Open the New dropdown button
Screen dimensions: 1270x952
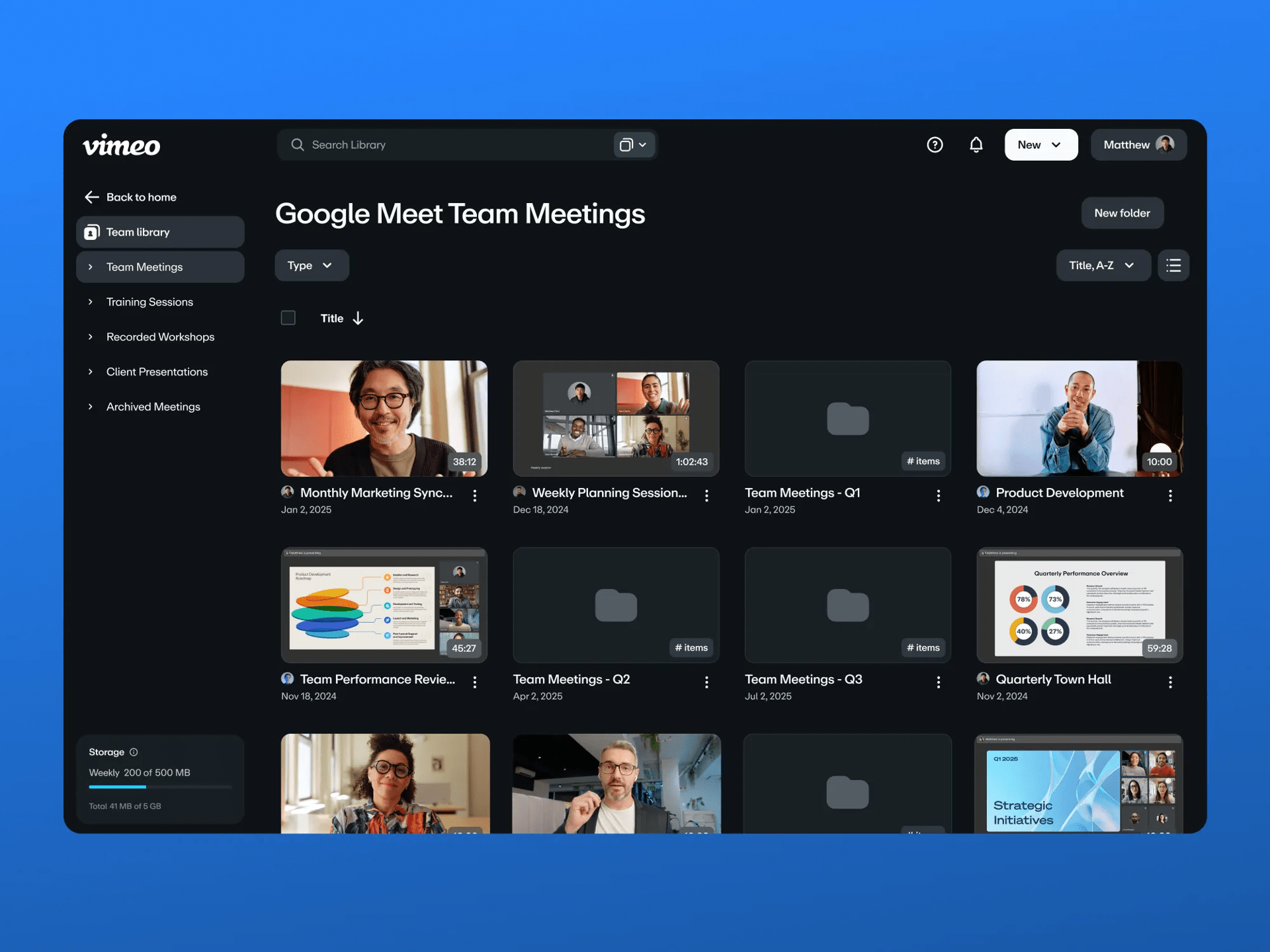[1041, 145]
